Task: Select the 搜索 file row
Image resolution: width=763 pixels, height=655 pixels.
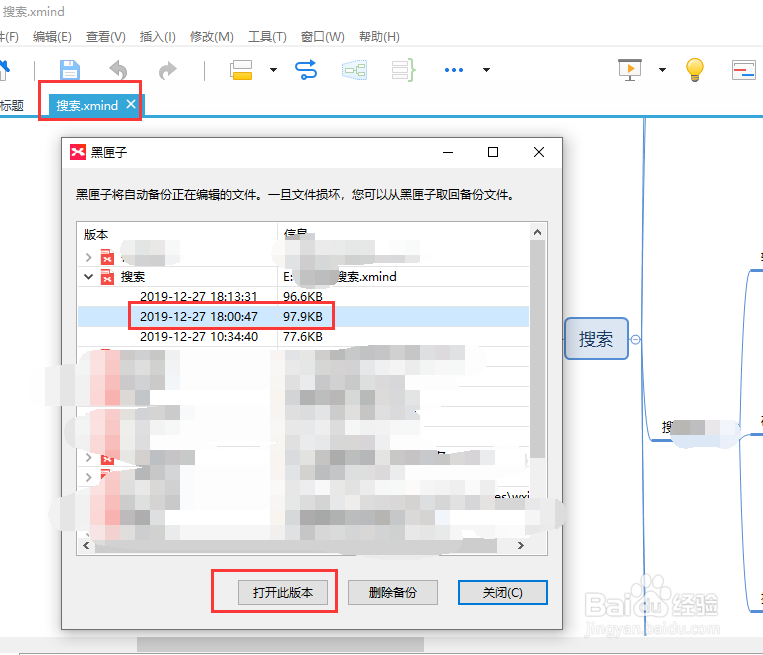Action: [x=303, y=277]
